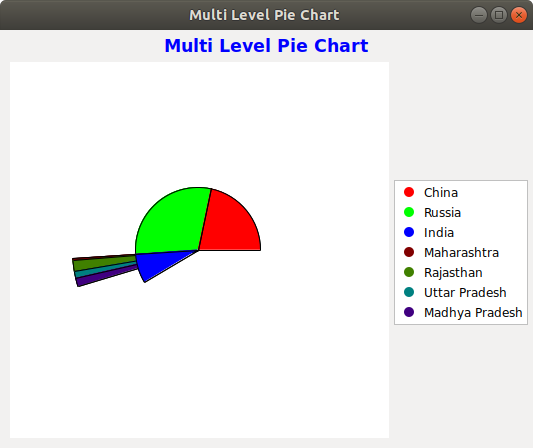Click the red China legend dot
Screen dimensions: 533x448
tap(409, 192)
